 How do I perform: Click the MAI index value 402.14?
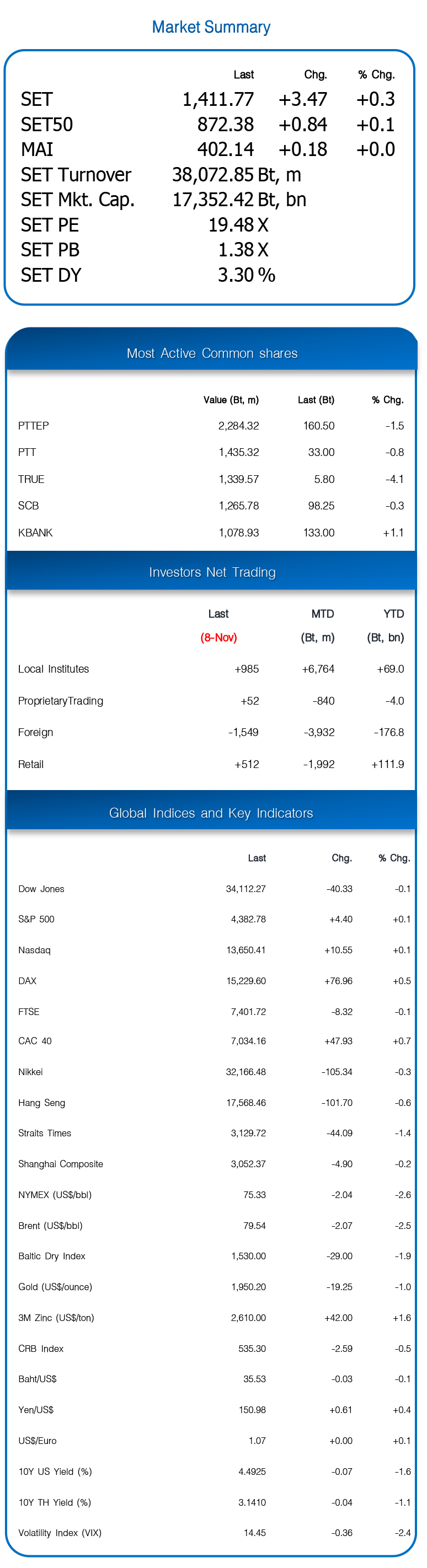(225, 150)
